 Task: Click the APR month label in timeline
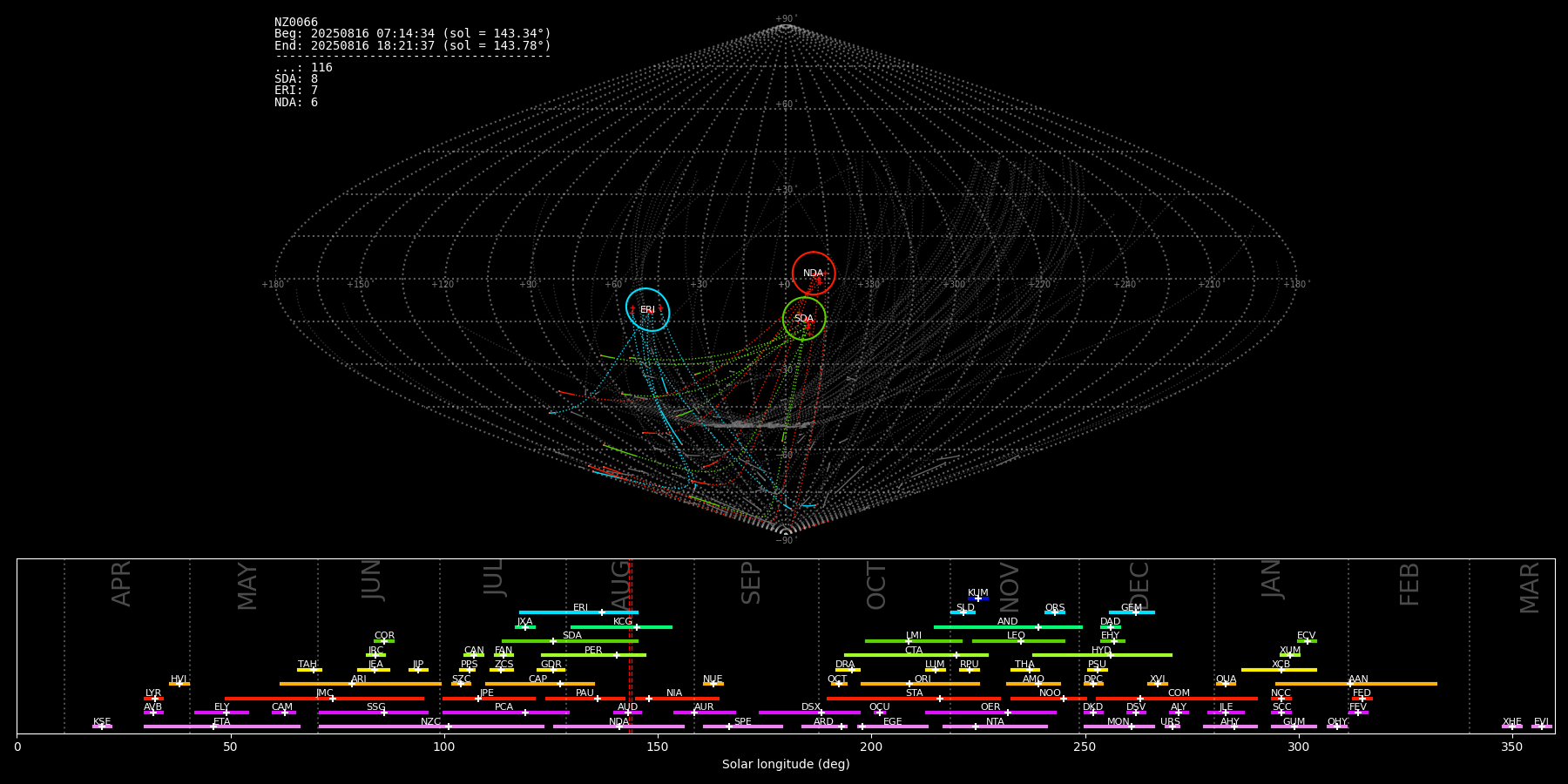coord(121,584)
